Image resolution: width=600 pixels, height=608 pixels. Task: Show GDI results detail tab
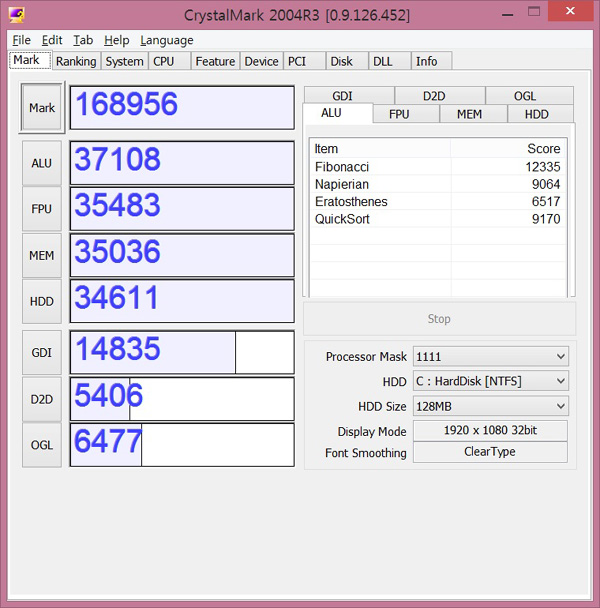pos(349,95)
